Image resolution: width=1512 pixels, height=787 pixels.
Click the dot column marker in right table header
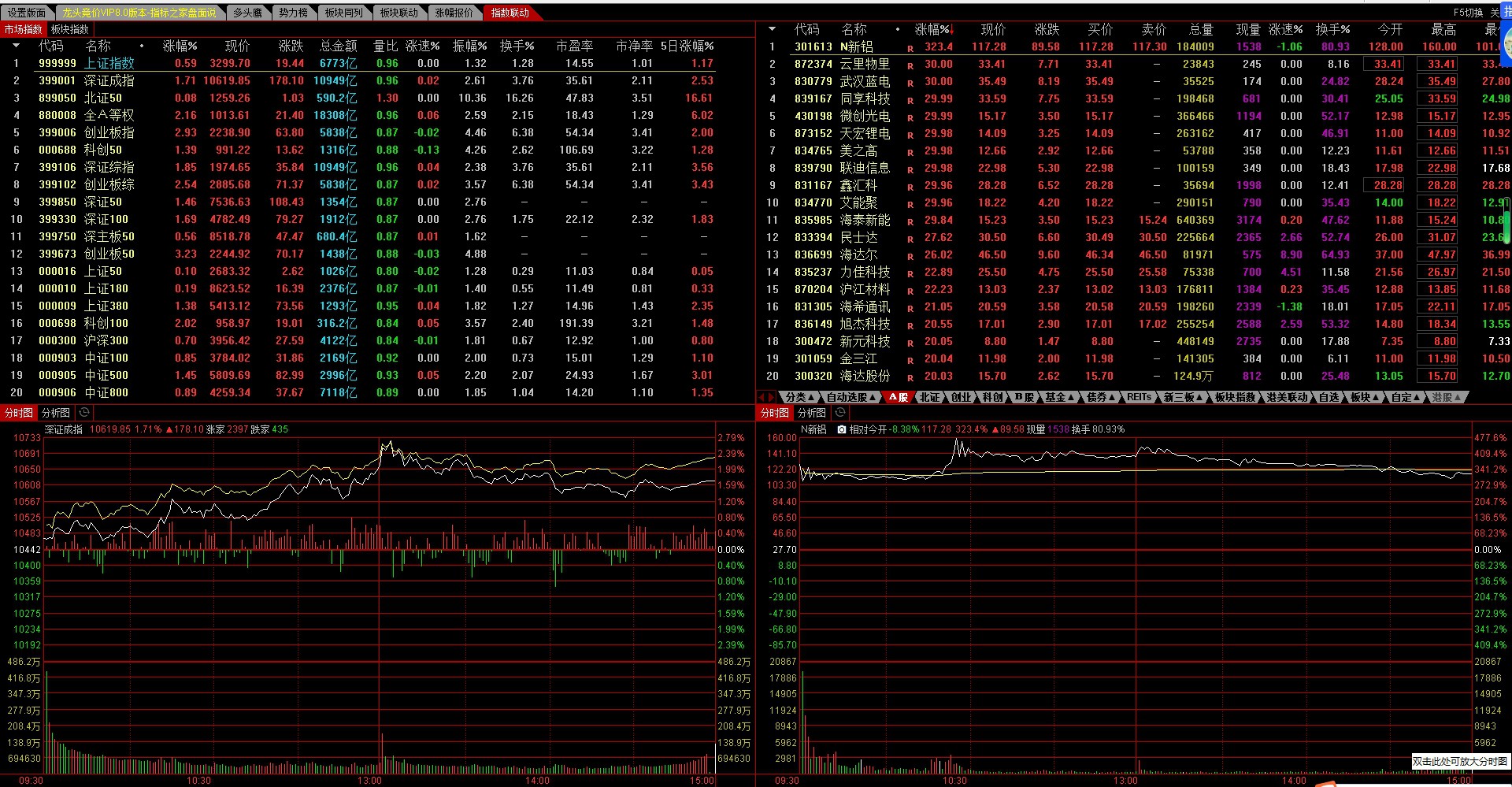click(x=898, y=29)
